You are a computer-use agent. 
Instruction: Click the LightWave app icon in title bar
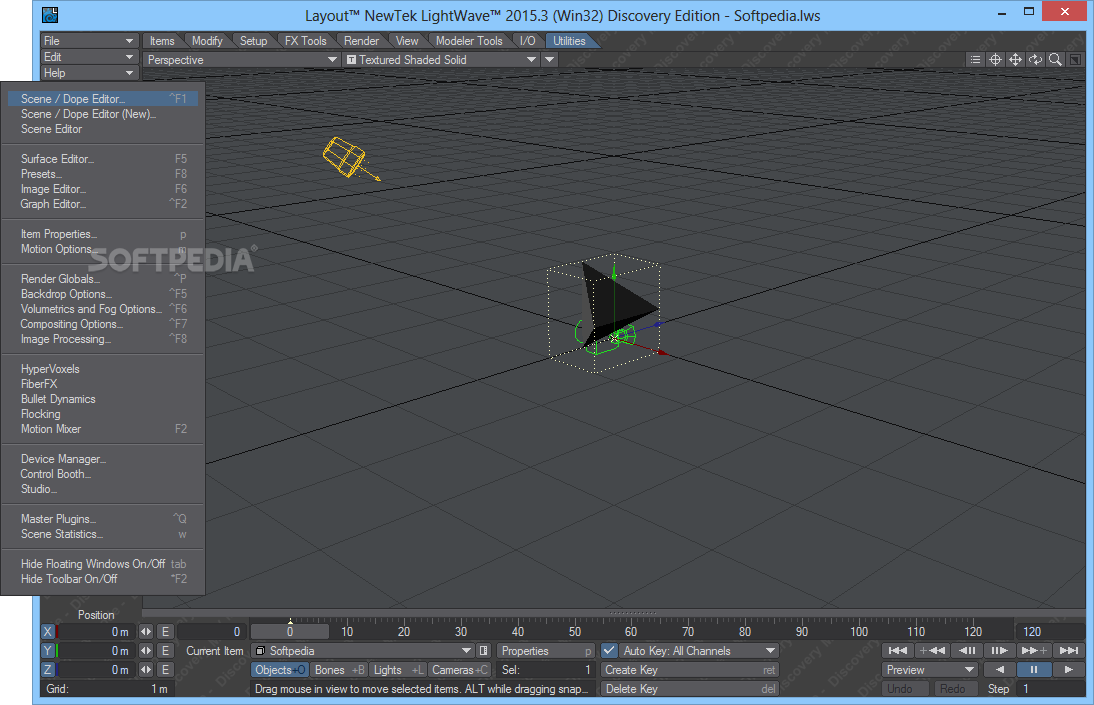point(50,15)
